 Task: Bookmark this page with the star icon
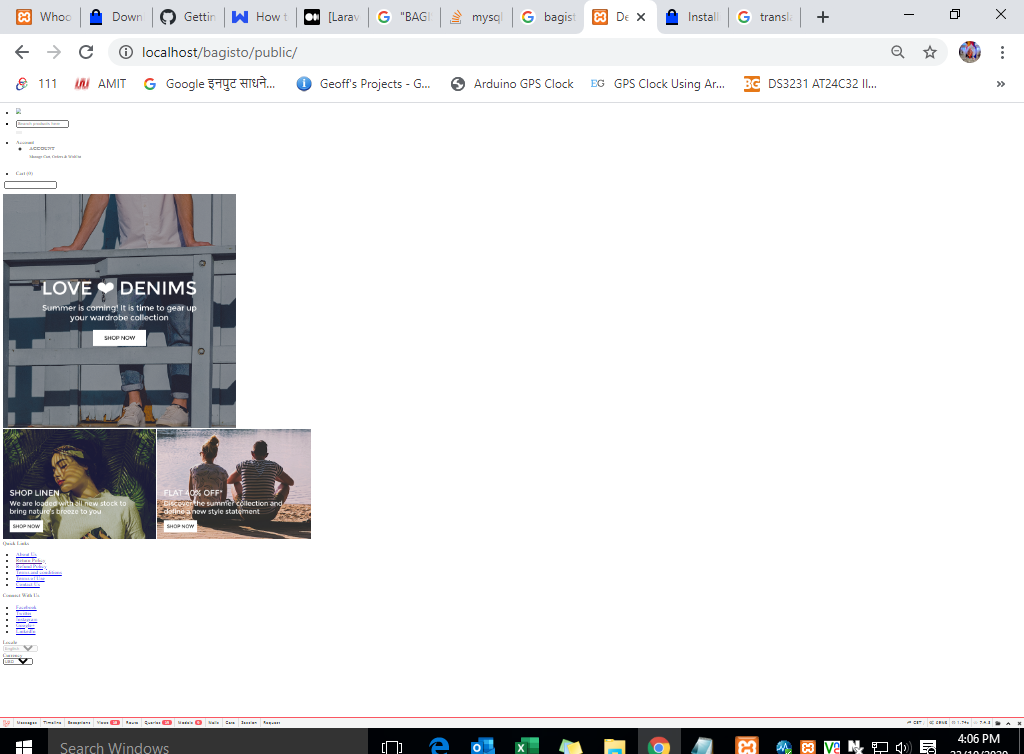click(x=930, y=52)
